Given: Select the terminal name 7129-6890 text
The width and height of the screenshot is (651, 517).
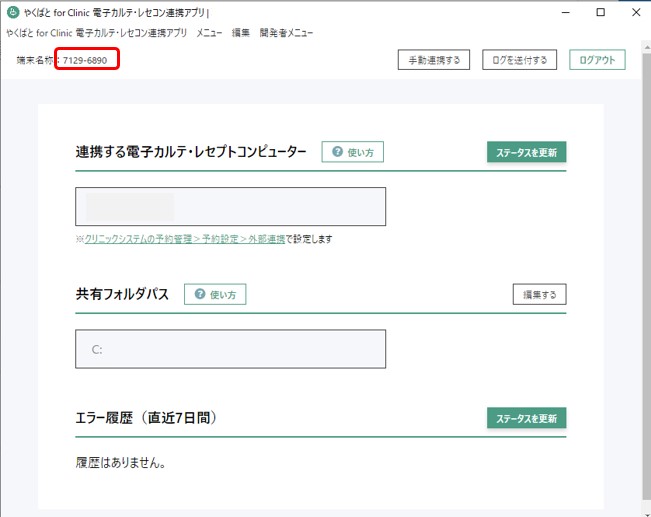Looking at the screenshot, I should pos(85,61).
